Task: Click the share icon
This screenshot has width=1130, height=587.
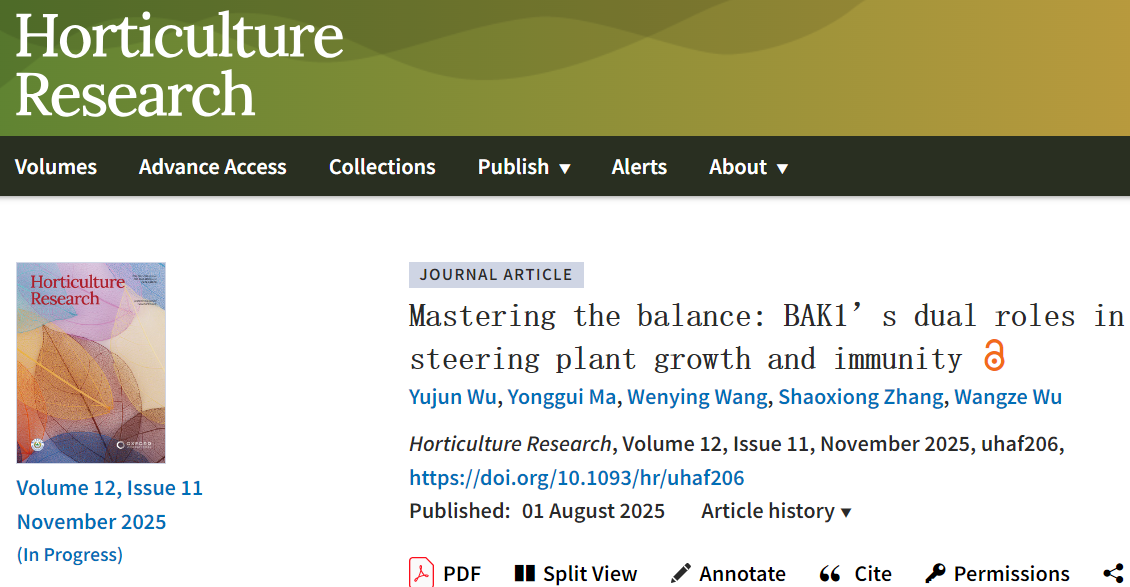Action: click(1113, 573)
